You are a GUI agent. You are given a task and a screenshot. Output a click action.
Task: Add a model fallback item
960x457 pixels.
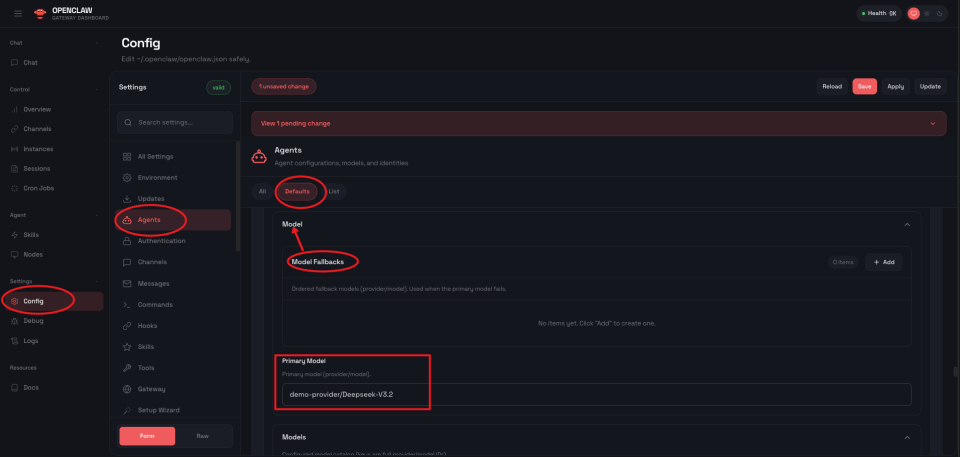[883, 262]
